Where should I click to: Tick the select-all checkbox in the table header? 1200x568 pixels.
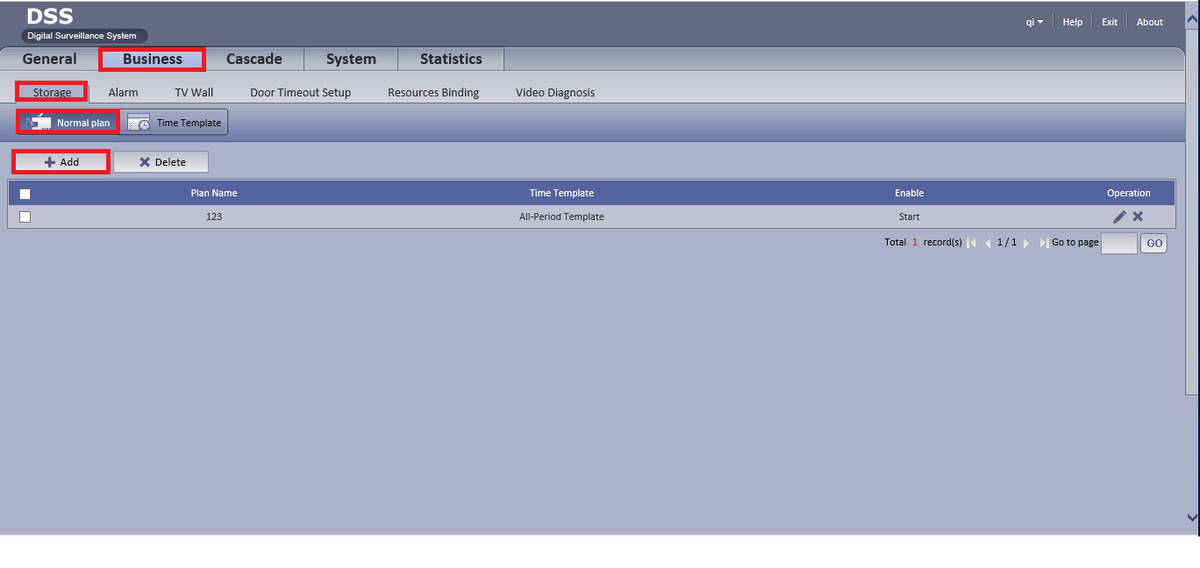point(25,194)
